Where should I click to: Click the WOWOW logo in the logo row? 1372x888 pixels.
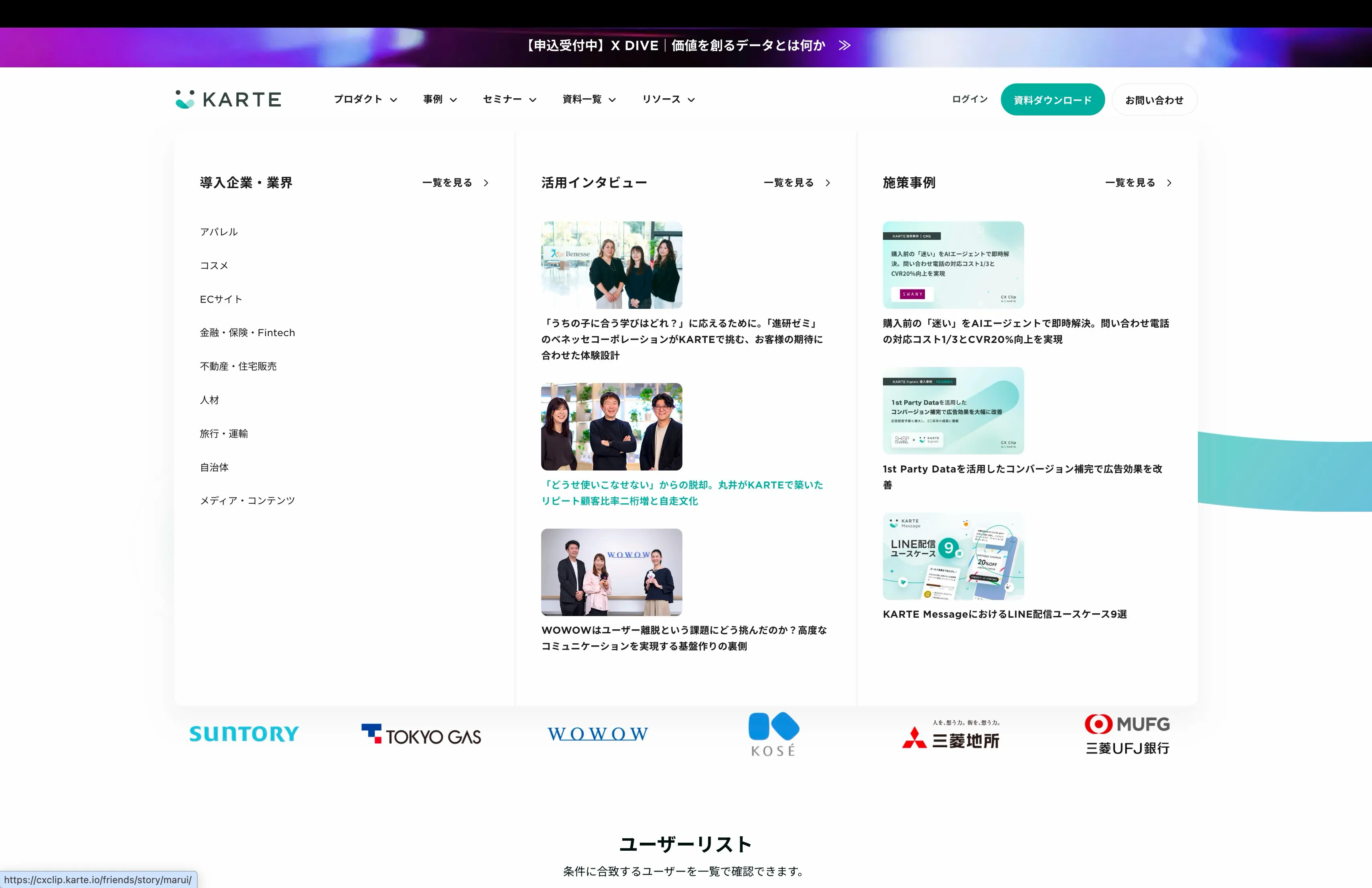pyautogui.click(x=598, y=734)
